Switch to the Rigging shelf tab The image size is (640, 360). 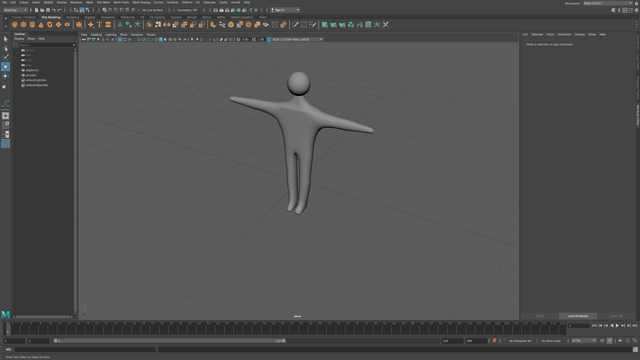tap(90, 18)
